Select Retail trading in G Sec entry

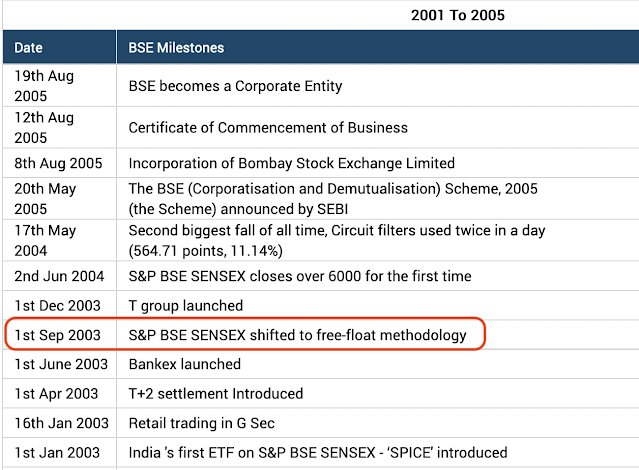(x=201, y=423)
